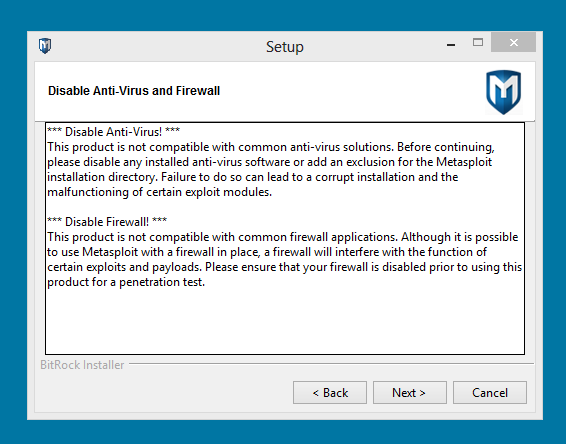Click the BitRock Installer label

click(x=82, y=365)
